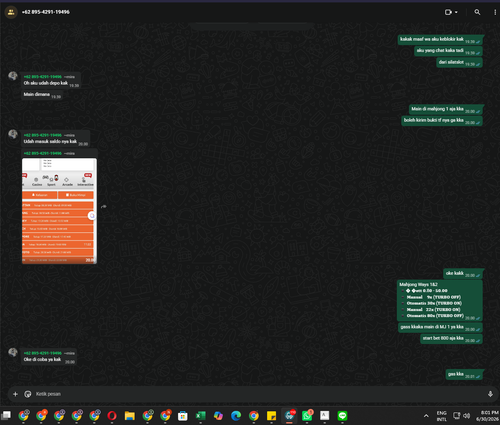Screen dimensions: 500x425
Task: Open the orange screenshot image attachment
Action: 59,211
